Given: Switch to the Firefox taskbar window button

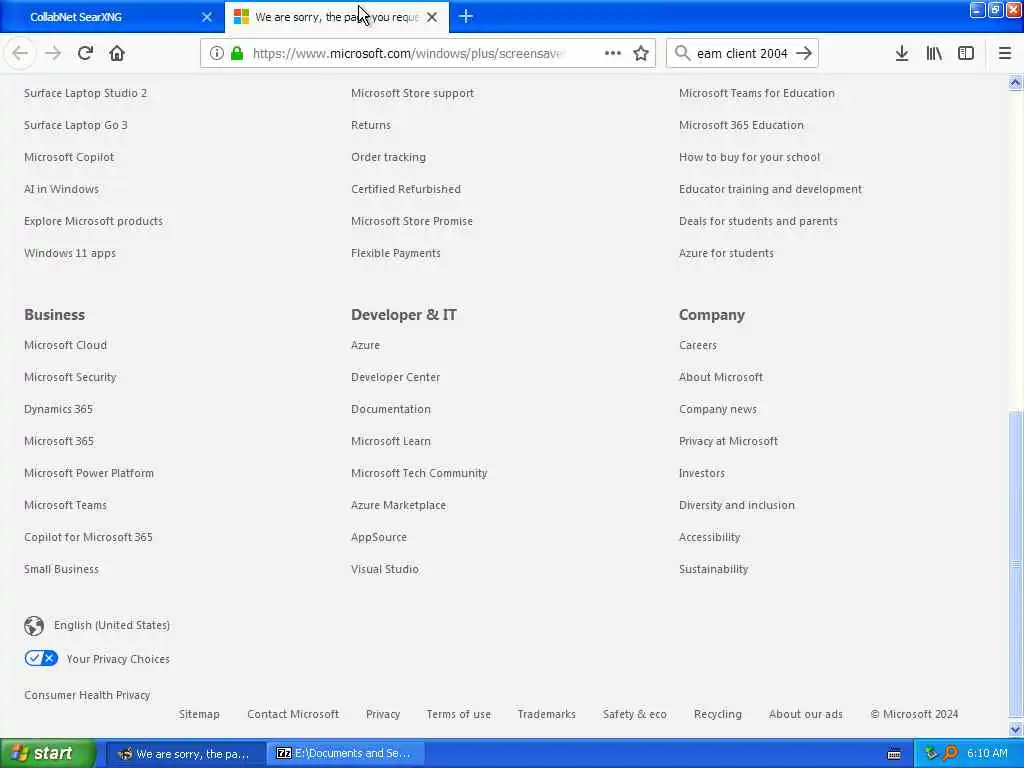Looking at the screenshot, I should 185,754.
